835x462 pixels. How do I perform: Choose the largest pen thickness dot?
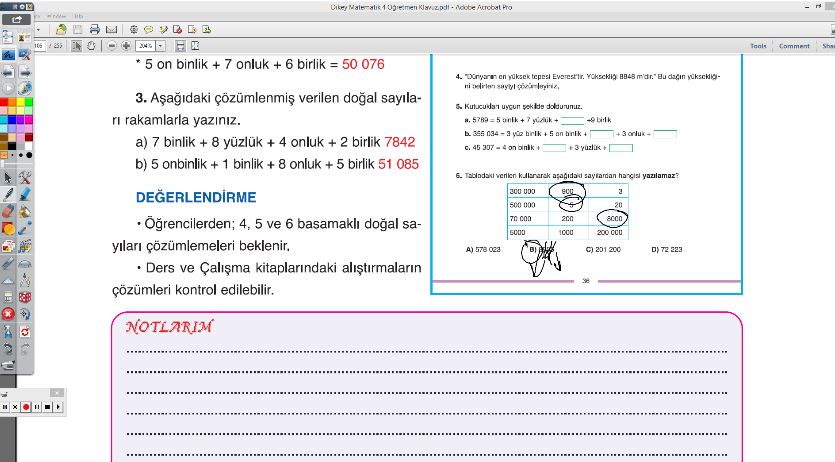(x=29, y=155)
